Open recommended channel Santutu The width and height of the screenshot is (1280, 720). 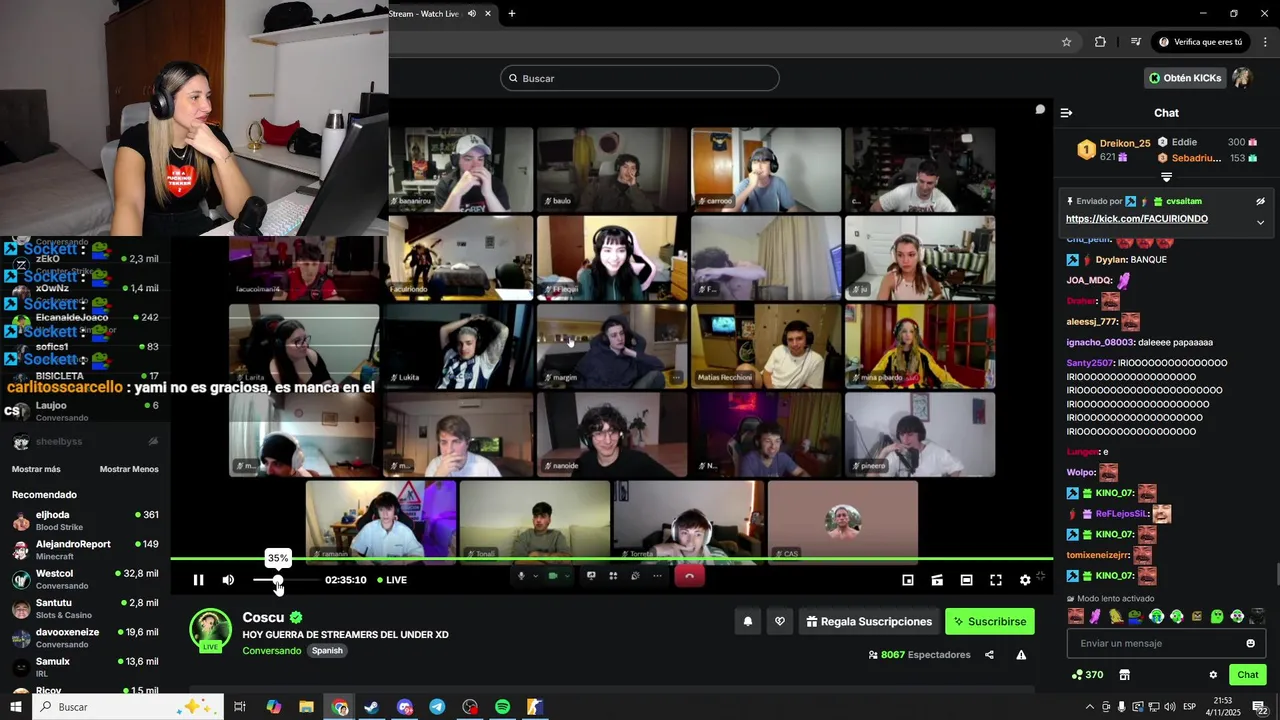85,608
